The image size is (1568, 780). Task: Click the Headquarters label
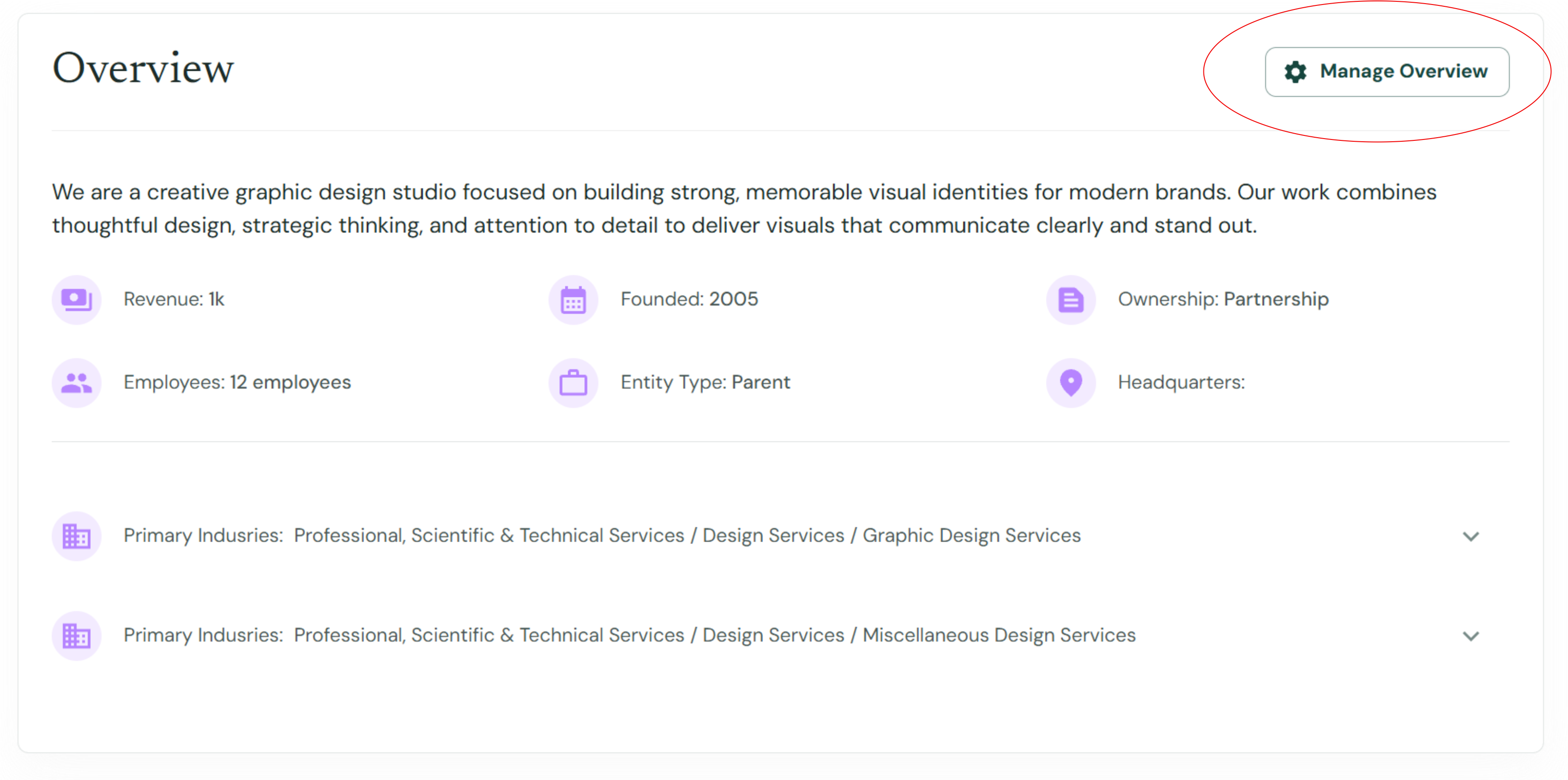(1181, 382)
